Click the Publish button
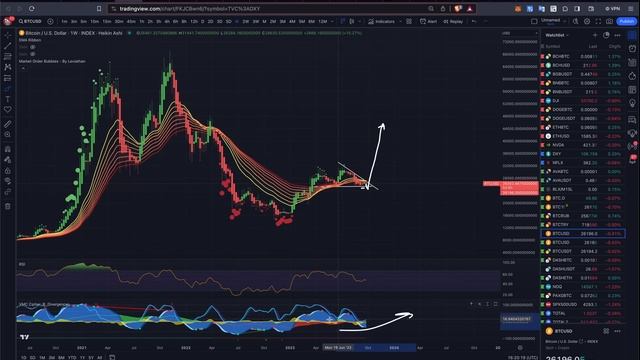The image size is (640, 360). pos(627,21)
